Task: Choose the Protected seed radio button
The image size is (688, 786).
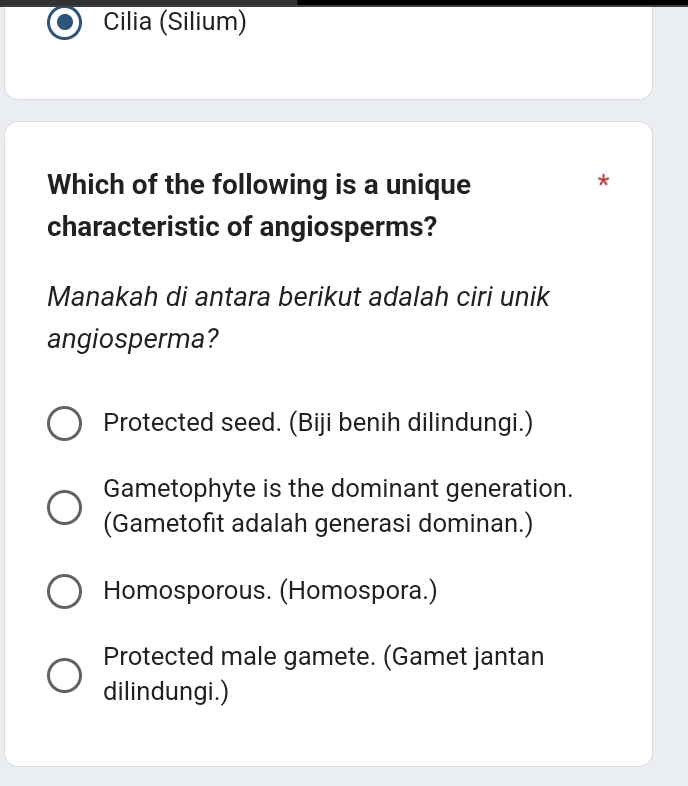Action: tap(66, 423)
